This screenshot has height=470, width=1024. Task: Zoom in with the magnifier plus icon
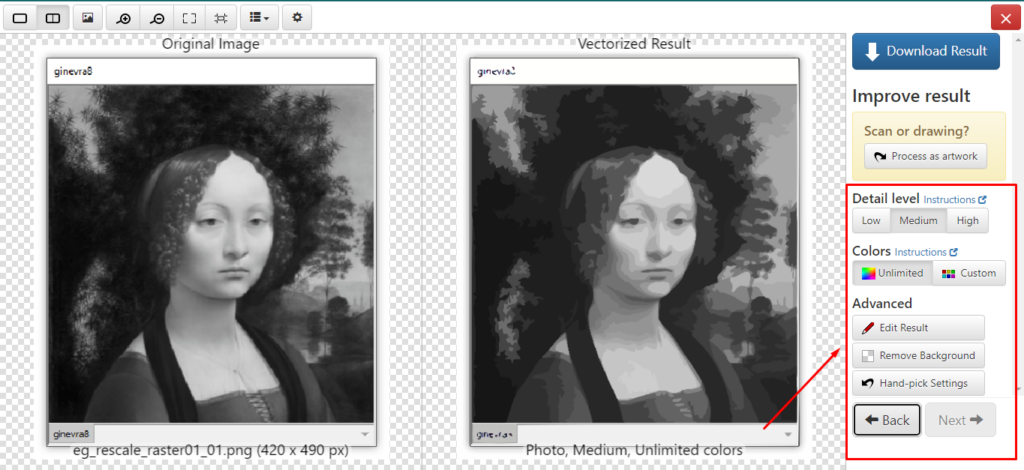pos(123,18)
